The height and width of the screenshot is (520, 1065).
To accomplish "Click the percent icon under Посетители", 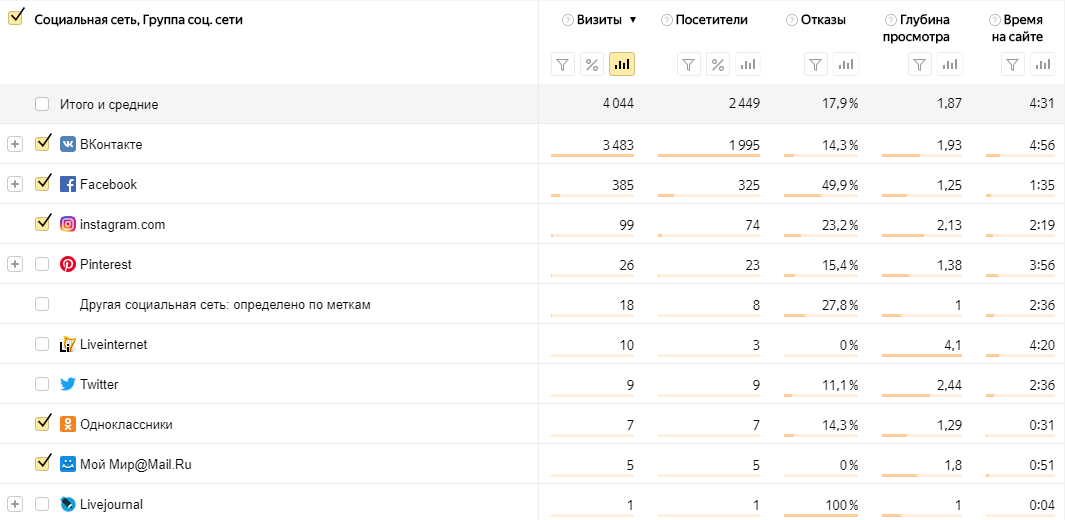I will coord(718,65).
